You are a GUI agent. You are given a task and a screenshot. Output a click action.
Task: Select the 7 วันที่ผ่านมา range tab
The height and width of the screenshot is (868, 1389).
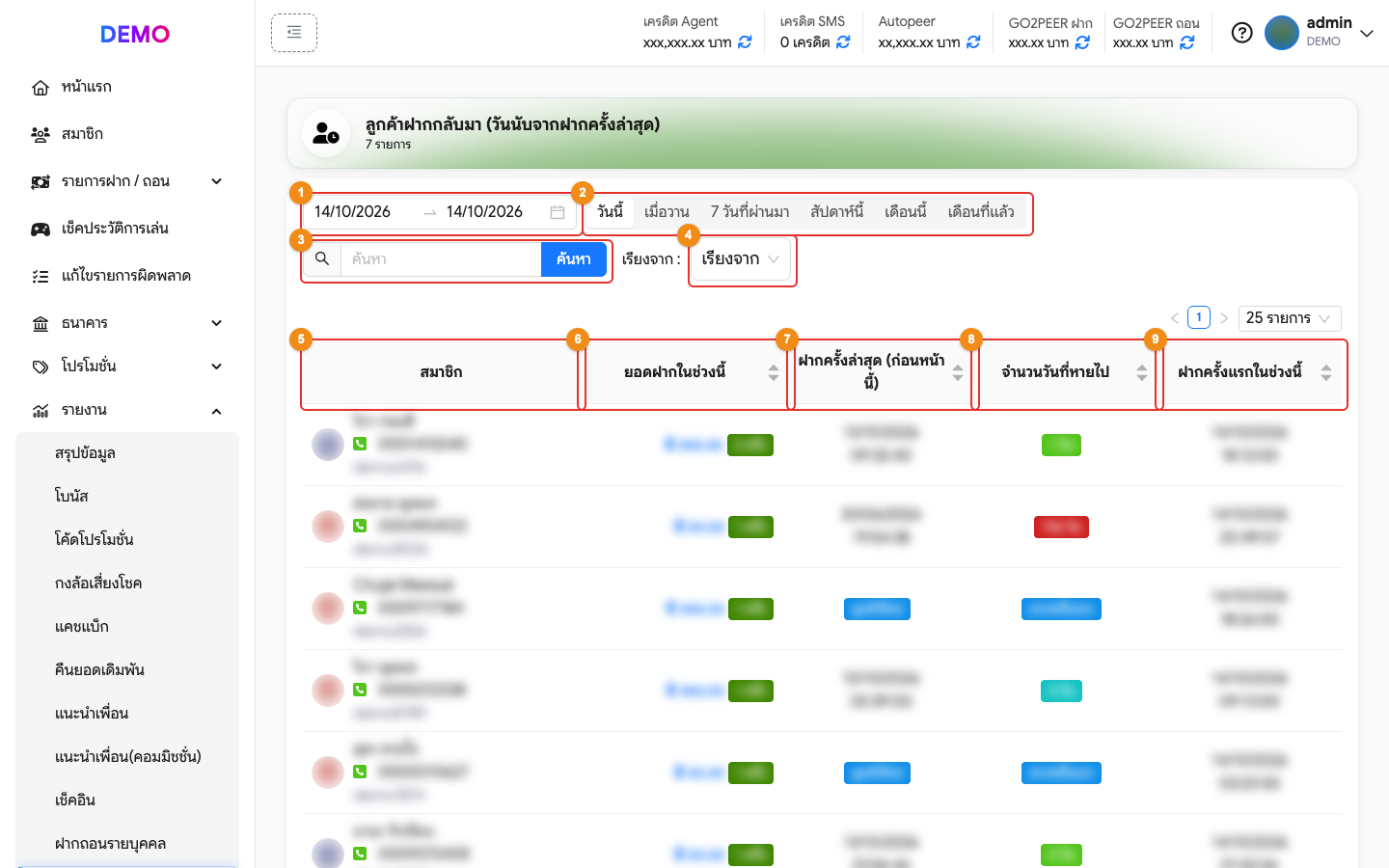(749, 211)
